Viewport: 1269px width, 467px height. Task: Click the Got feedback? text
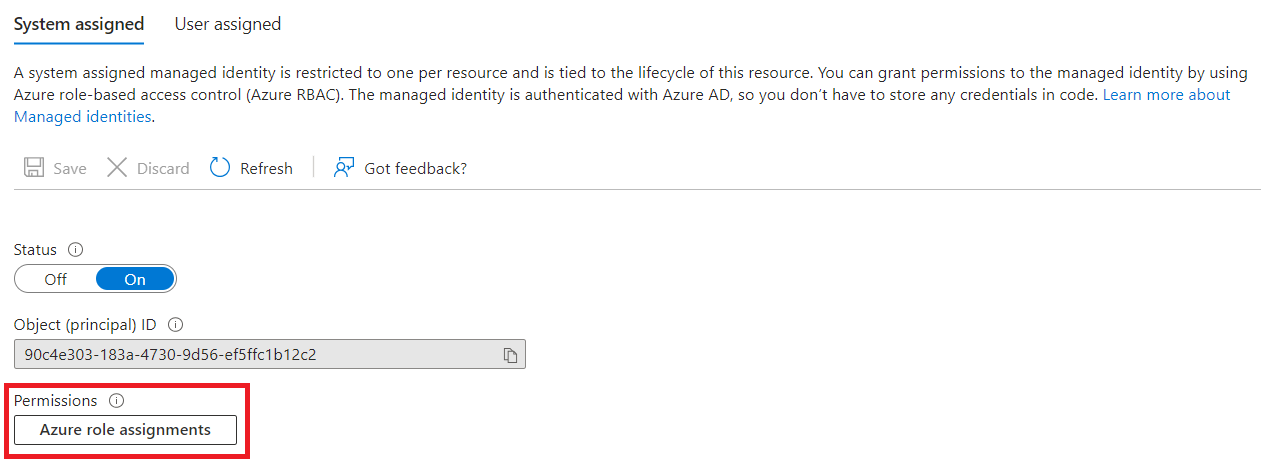(415, 168)
